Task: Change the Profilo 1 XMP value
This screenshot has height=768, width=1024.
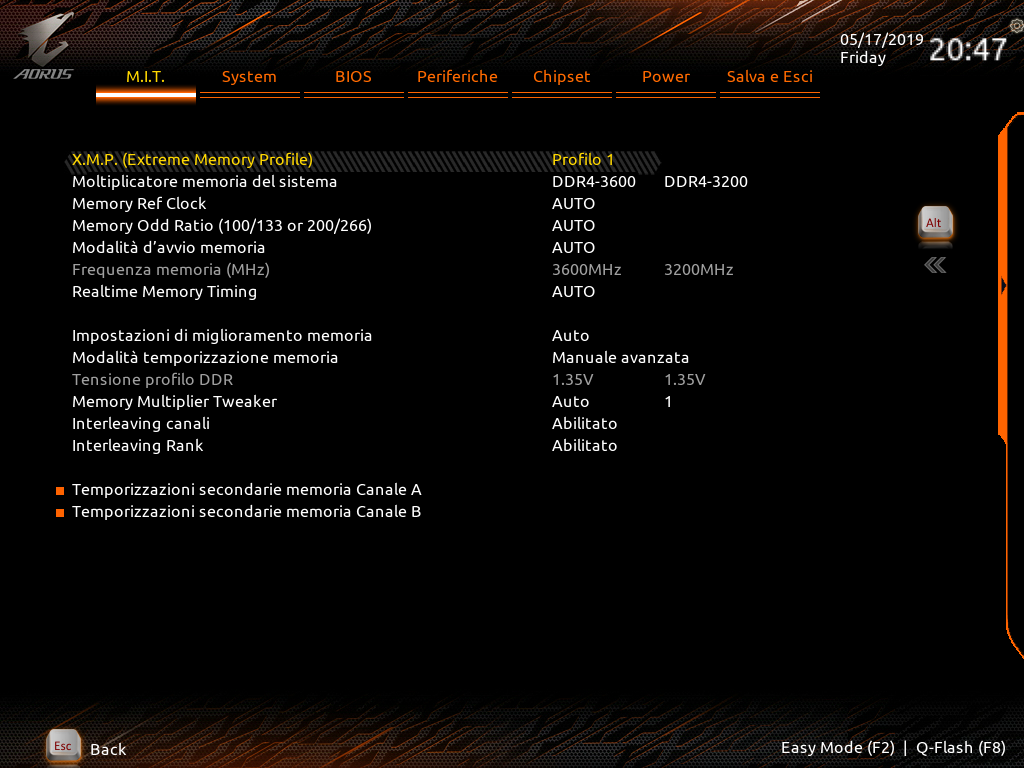Action: tap(583, 160)
